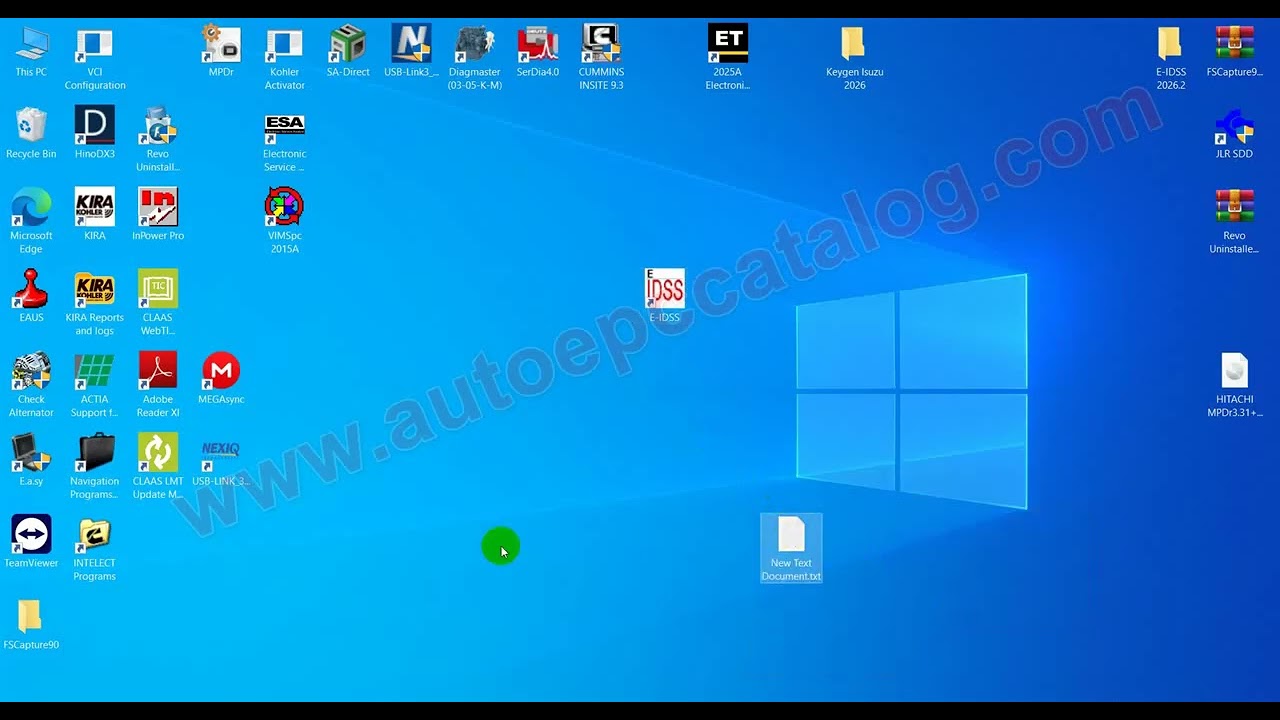Open the Recycle Bin icon
1280x720 pixels.
pyautogui.click(x=31, y=133)
